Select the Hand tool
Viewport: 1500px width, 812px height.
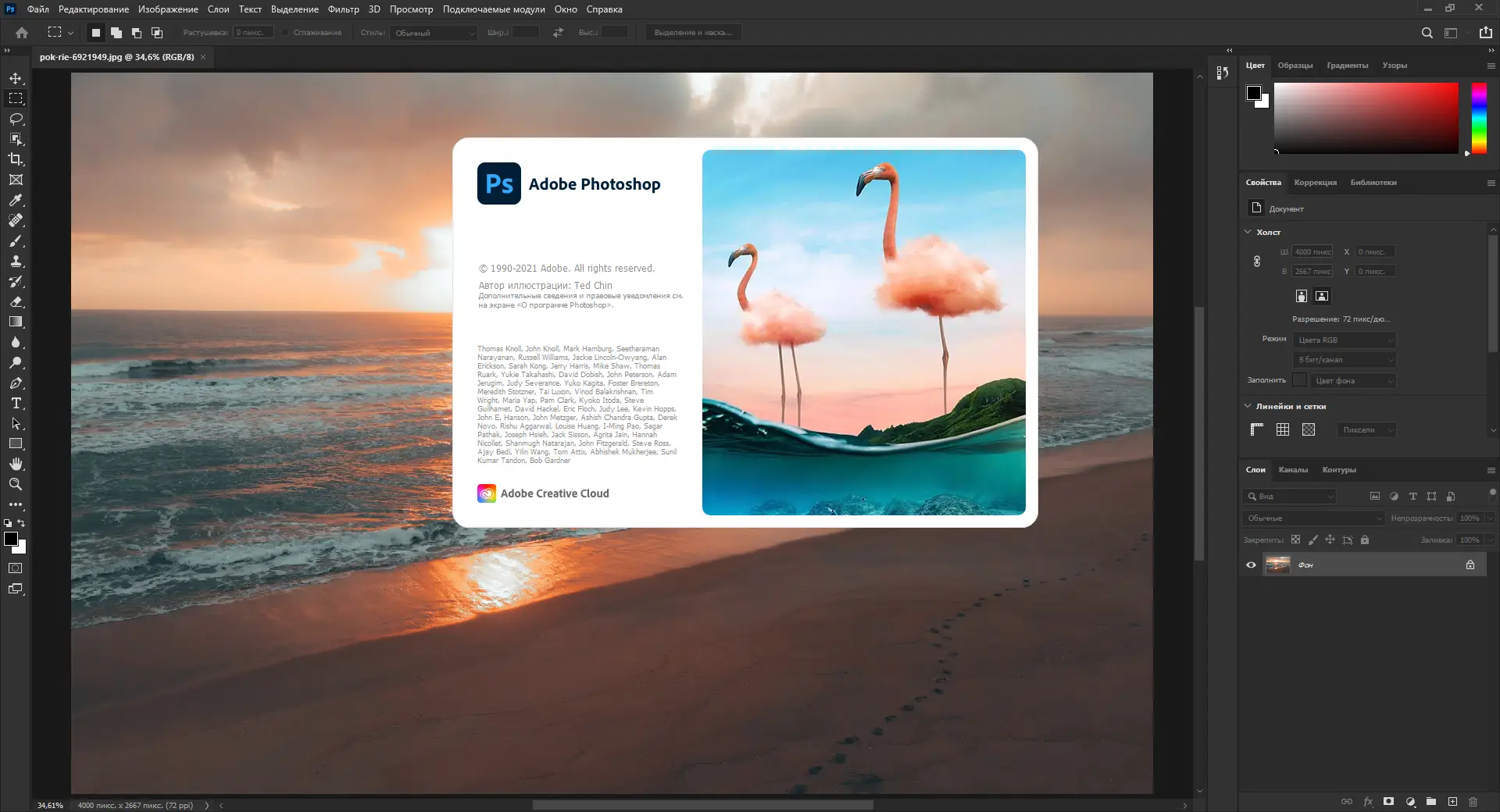click(16, 464)
